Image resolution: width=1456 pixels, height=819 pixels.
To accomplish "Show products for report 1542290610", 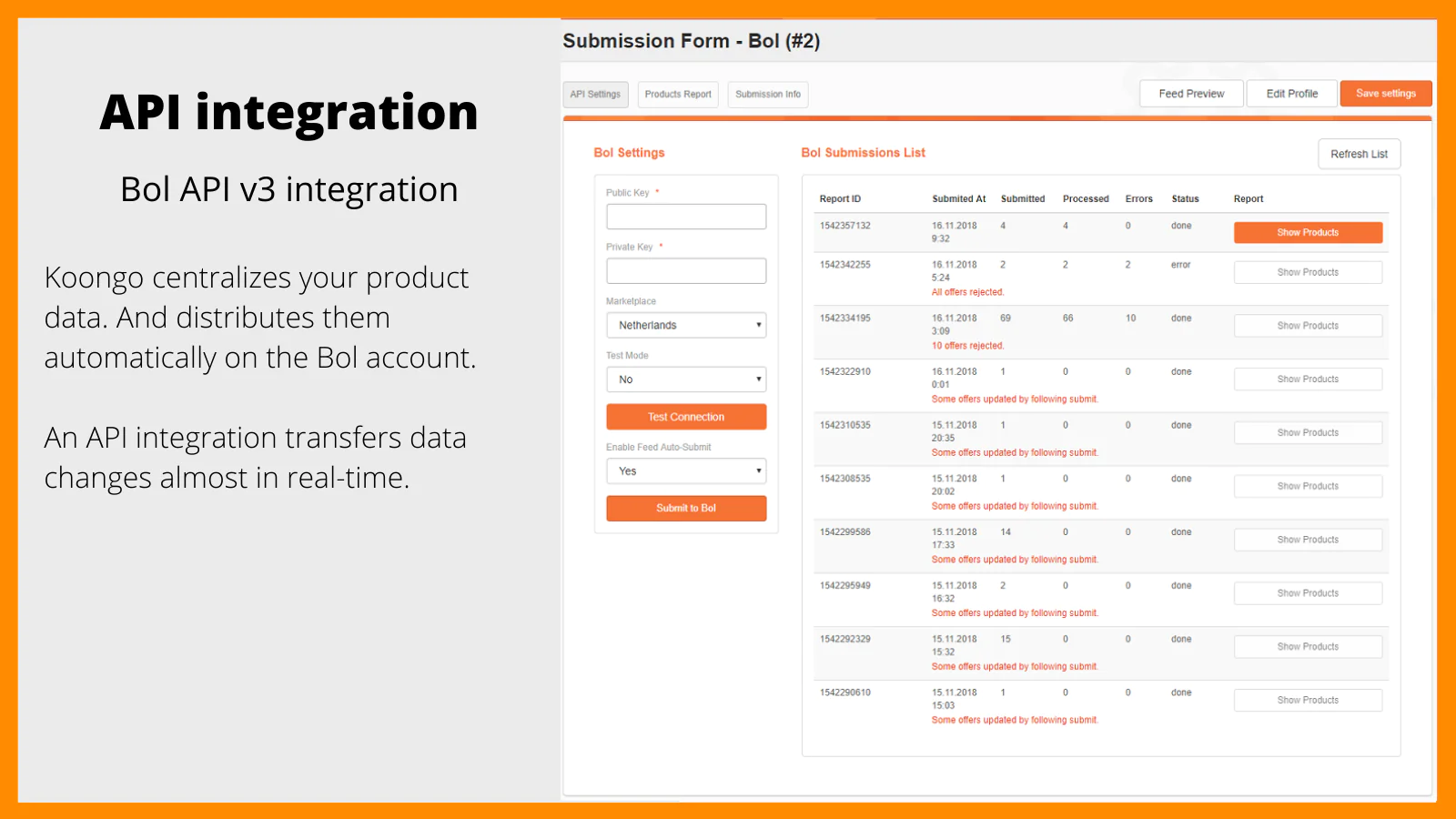I will [x=1308, y=701].
